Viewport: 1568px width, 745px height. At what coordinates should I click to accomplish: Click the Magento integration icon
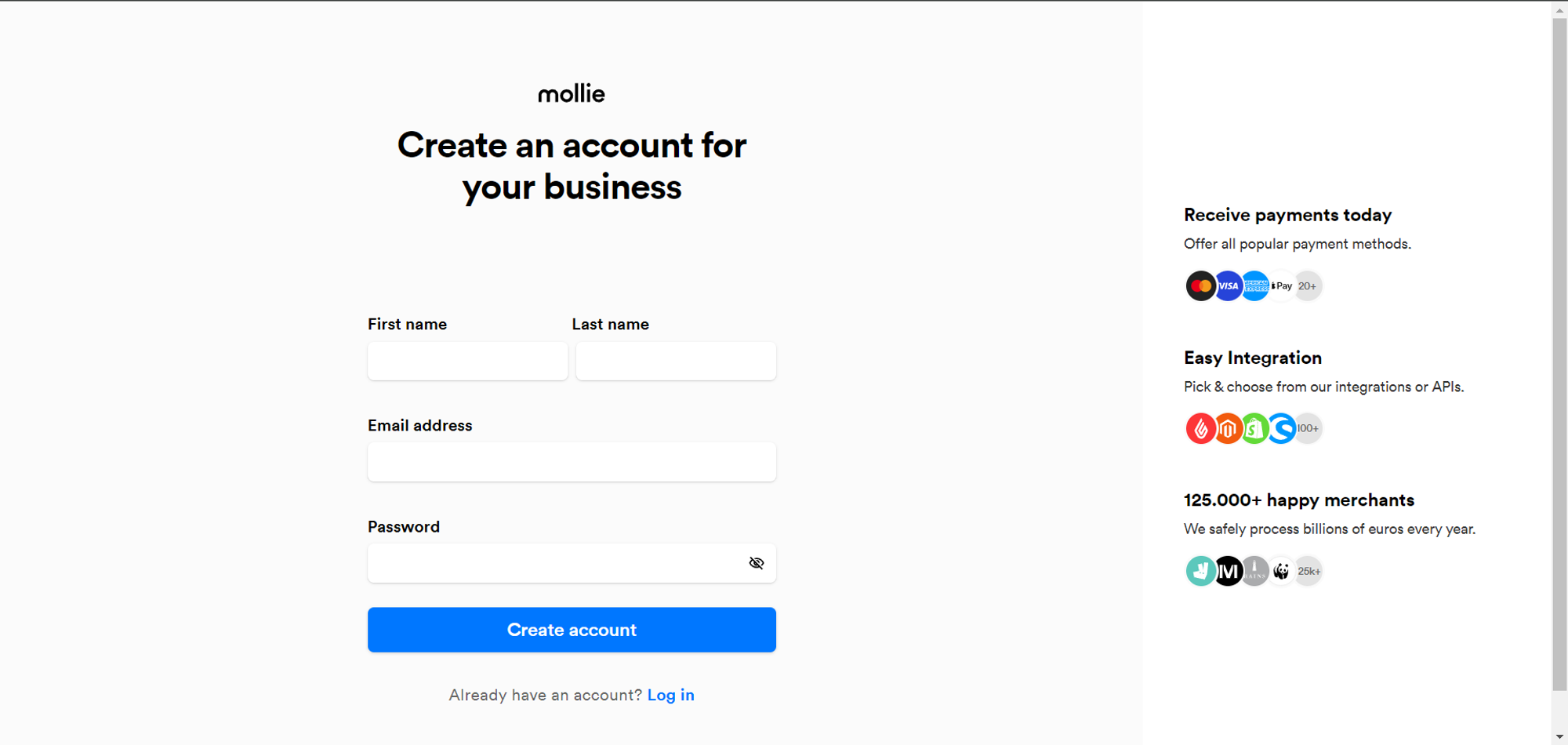click(1228, 428)
